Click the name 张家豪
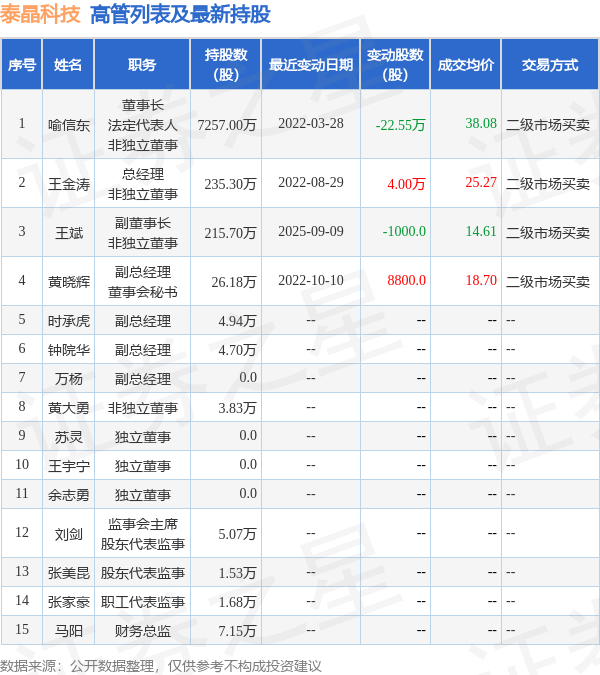 [x=69, y=602]
